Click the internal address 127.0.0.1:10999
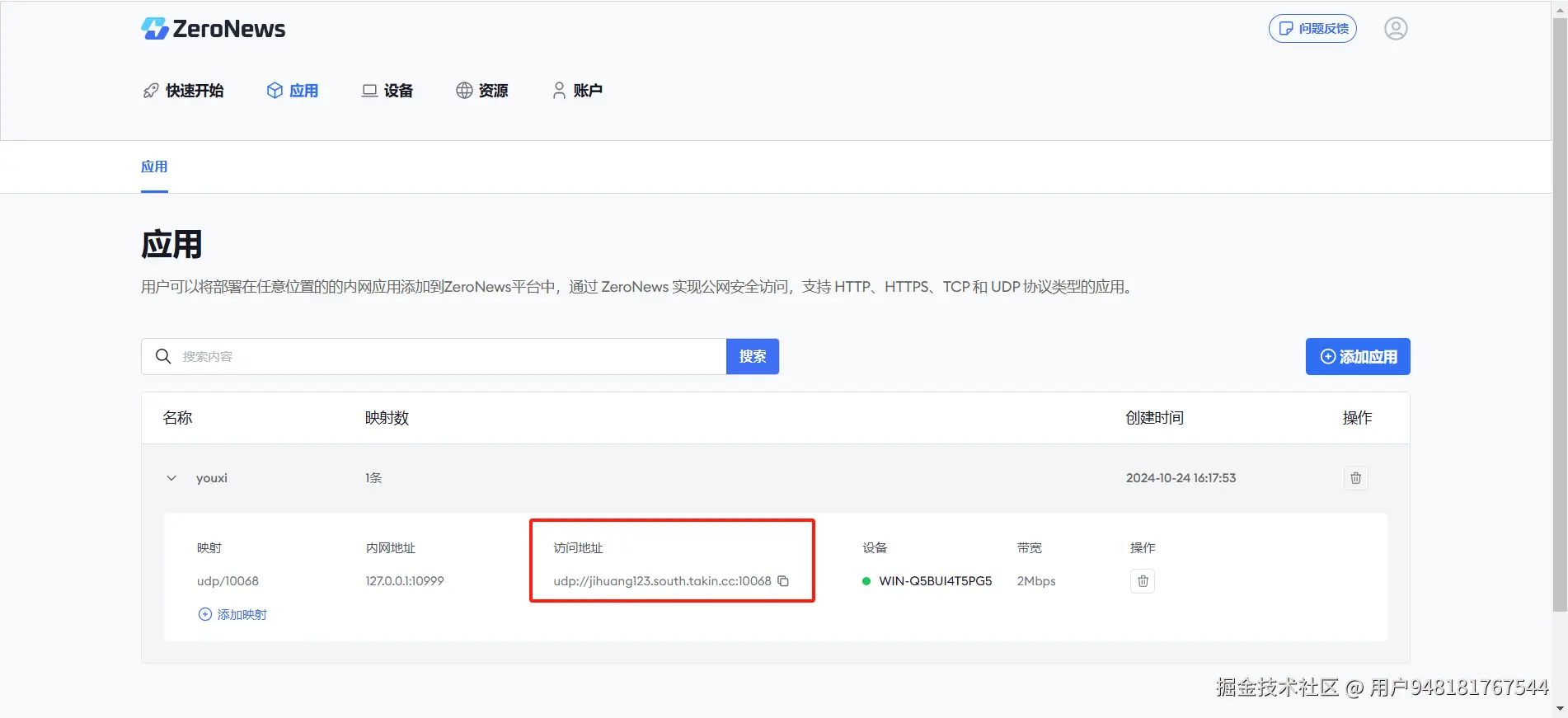The height and width of the screenshot is (718, 1568). click(x=405, y=581)
